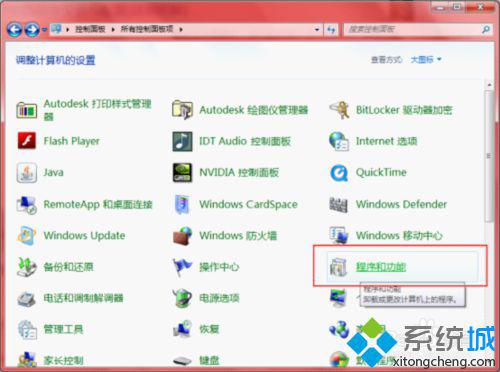
Task: Click the 键盘 keyboard icon
Action: click(182, 361)
